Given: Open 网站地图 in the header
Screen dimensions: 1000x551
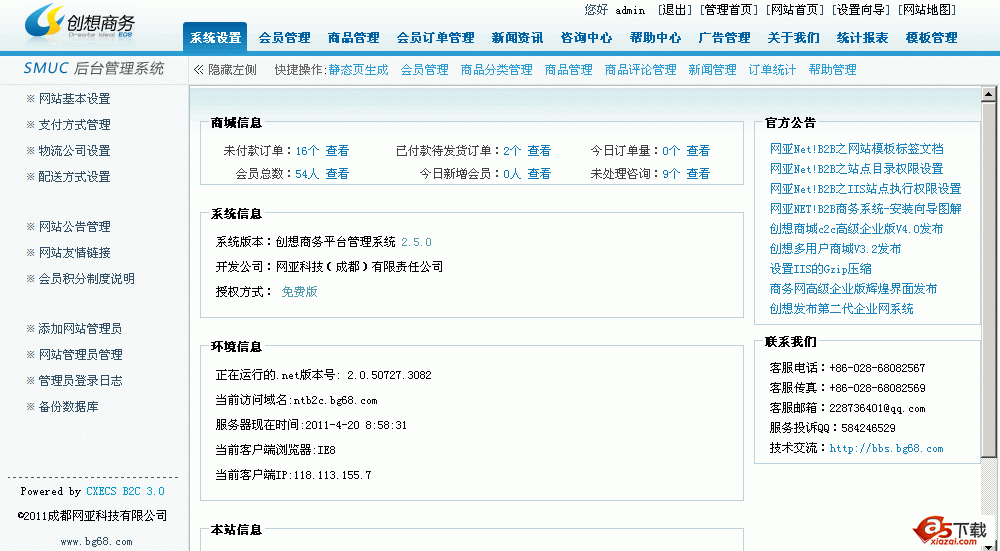Looking at the screenshot, I should point(927,10).
